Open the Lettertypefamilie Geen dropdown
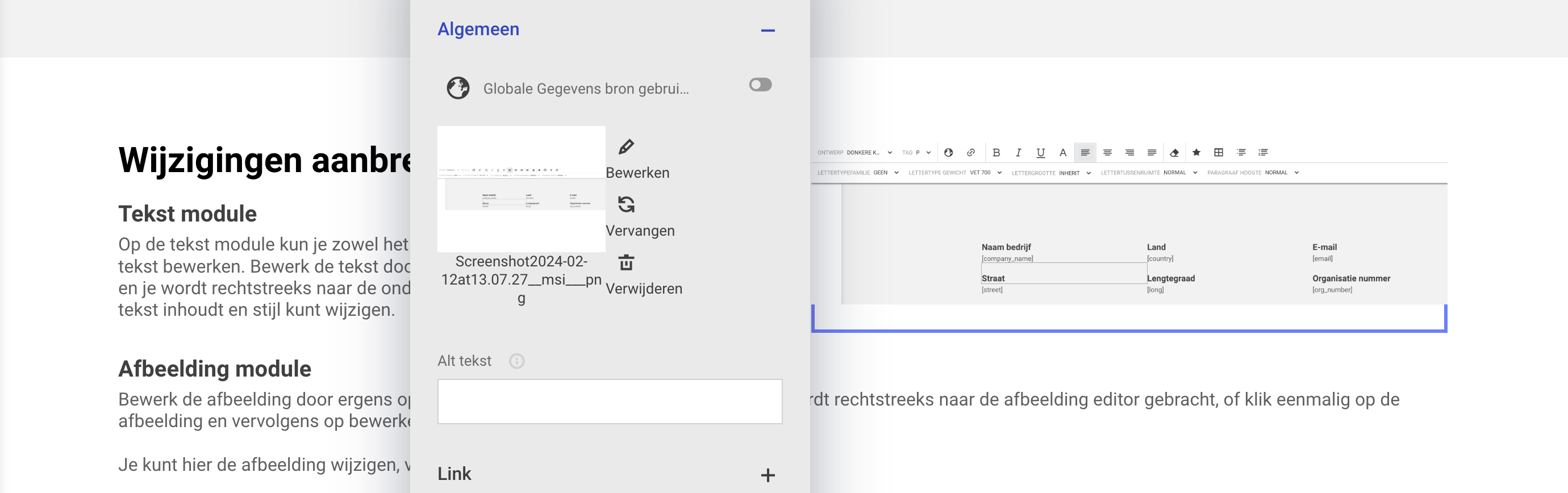Screen dimensions: 1568x493 pos(858,173)
